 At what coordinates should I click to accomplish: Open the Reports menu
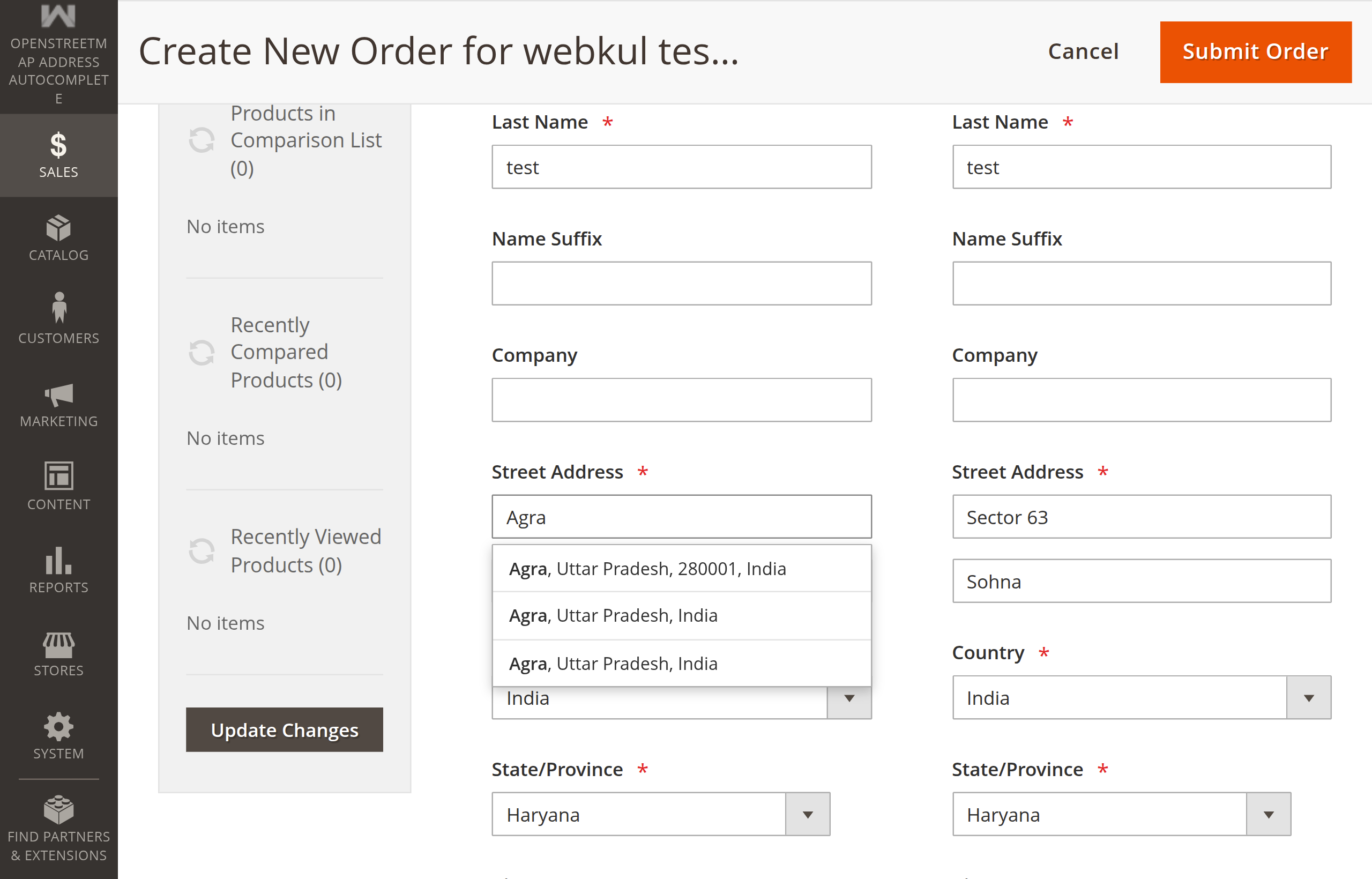coord(59,571)
